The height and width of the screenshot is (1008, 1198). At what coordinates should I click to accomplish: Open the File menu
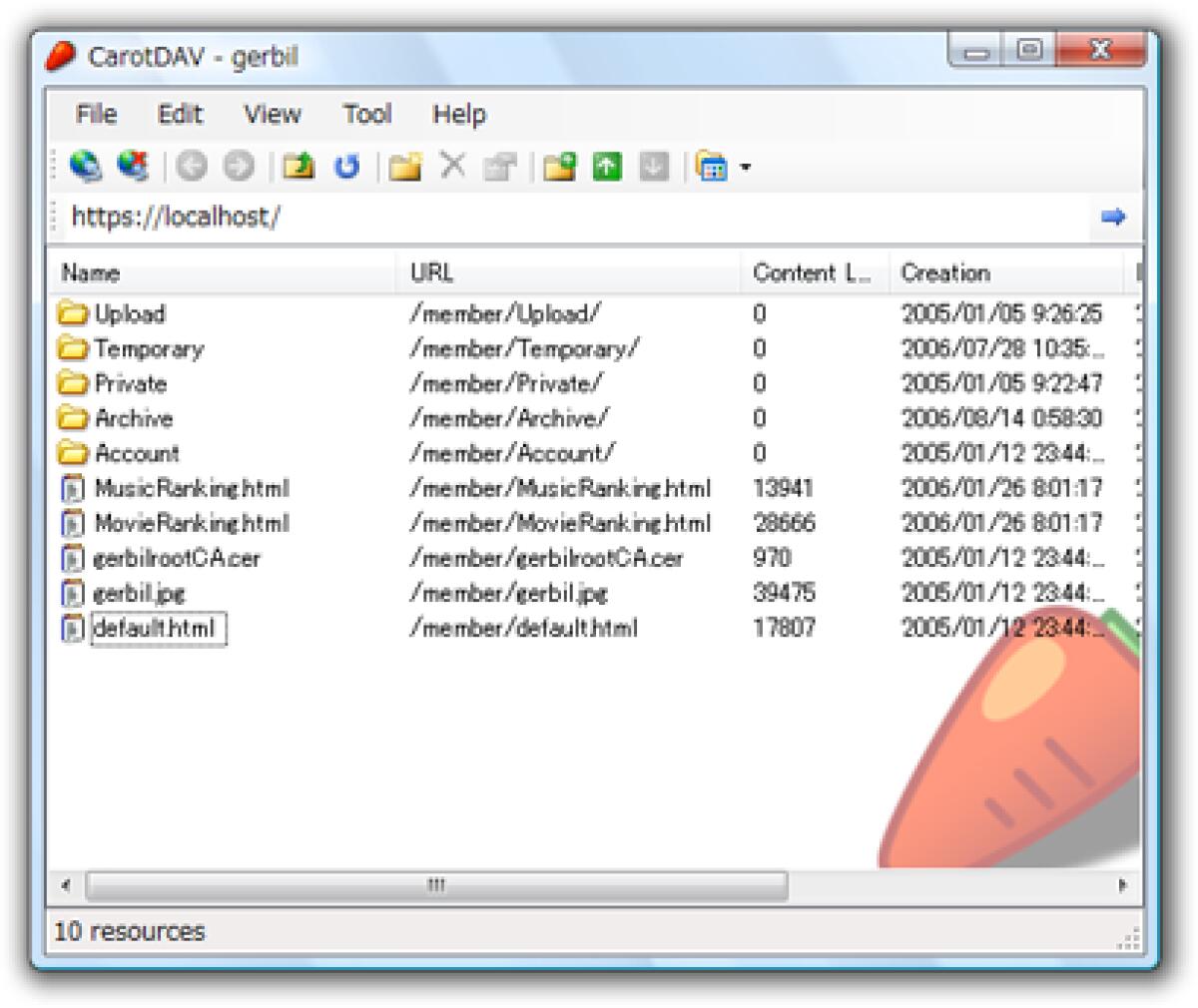click(95, 115)
